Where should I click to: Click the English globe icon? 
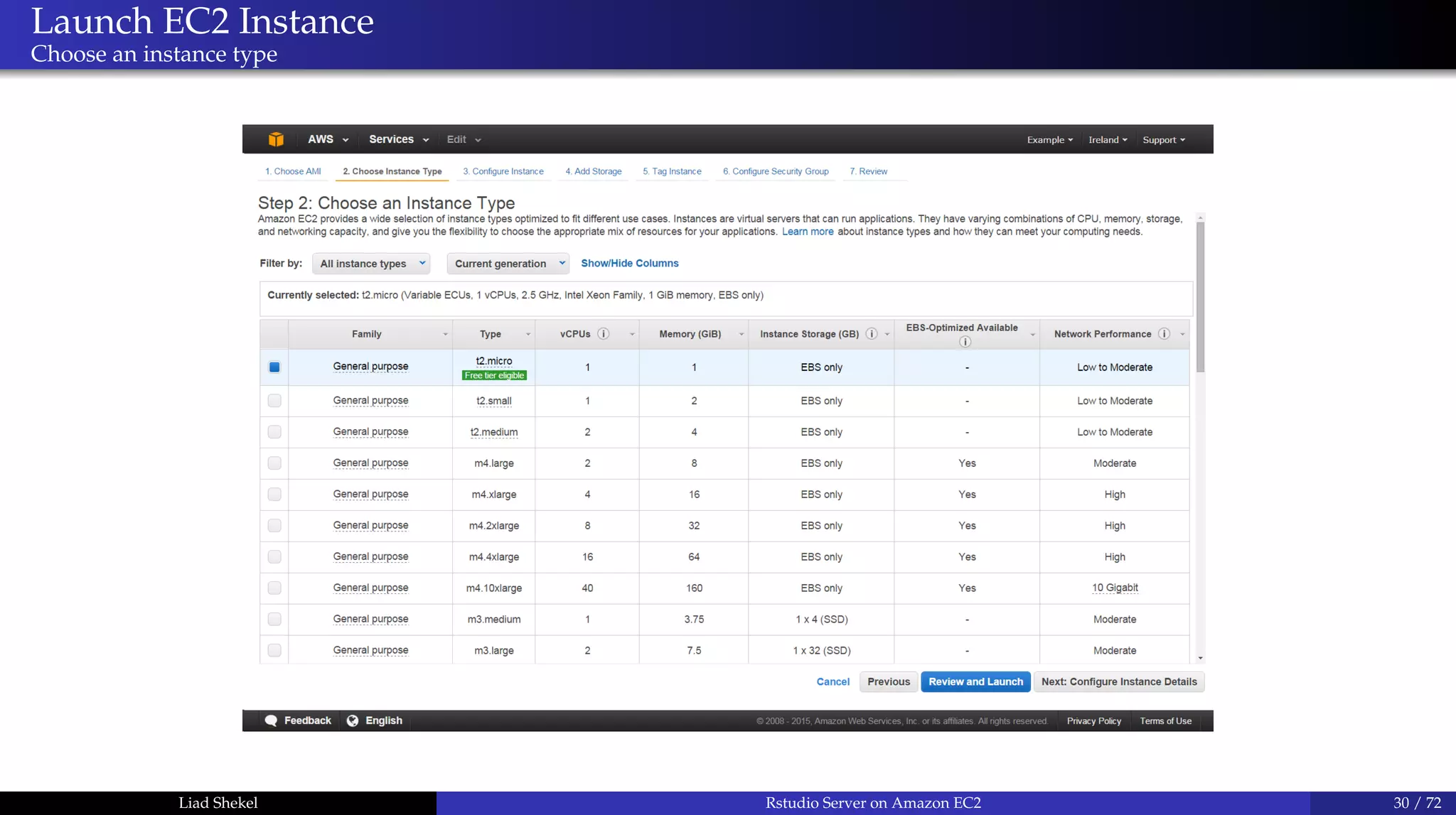coord(353,720)
